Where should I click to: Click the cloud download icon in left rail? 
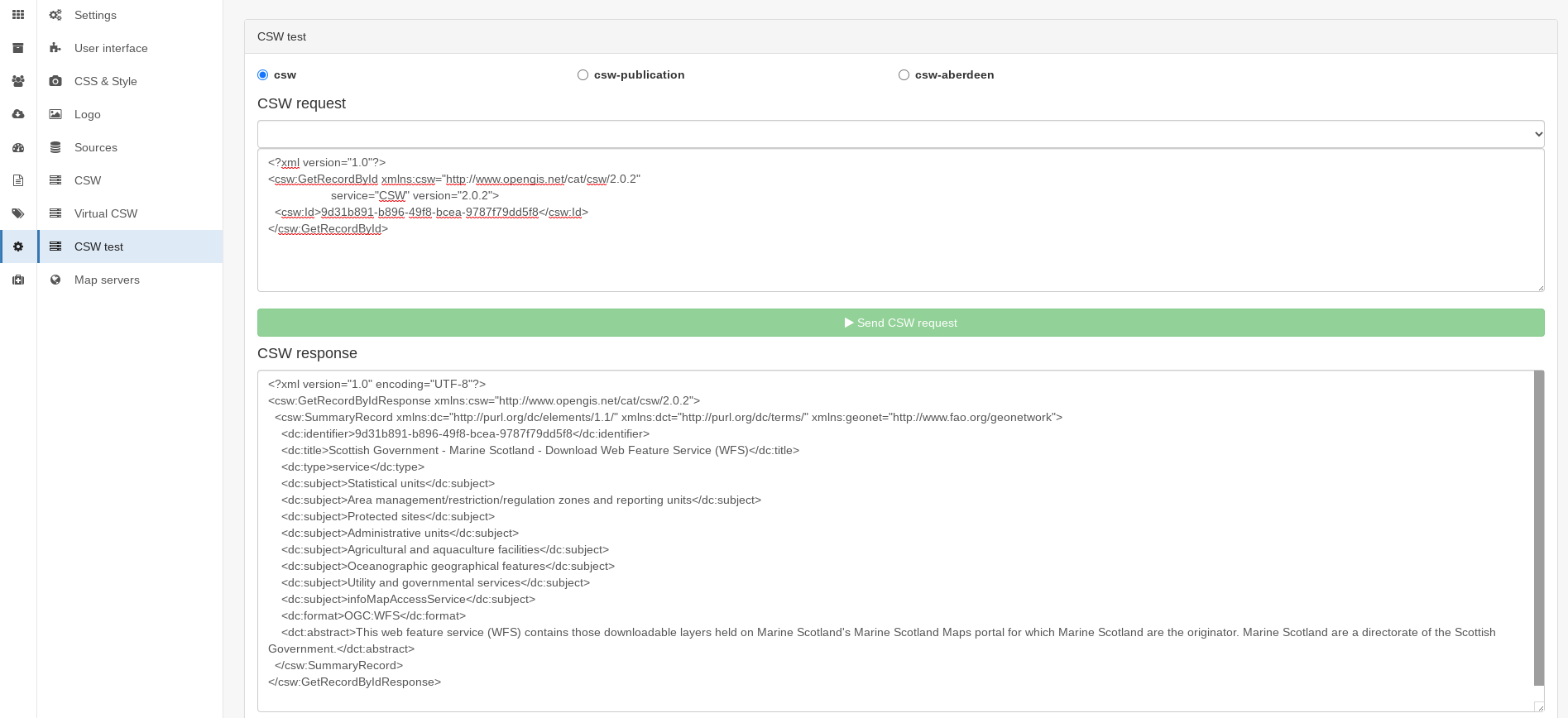click(x=18, y=114)
